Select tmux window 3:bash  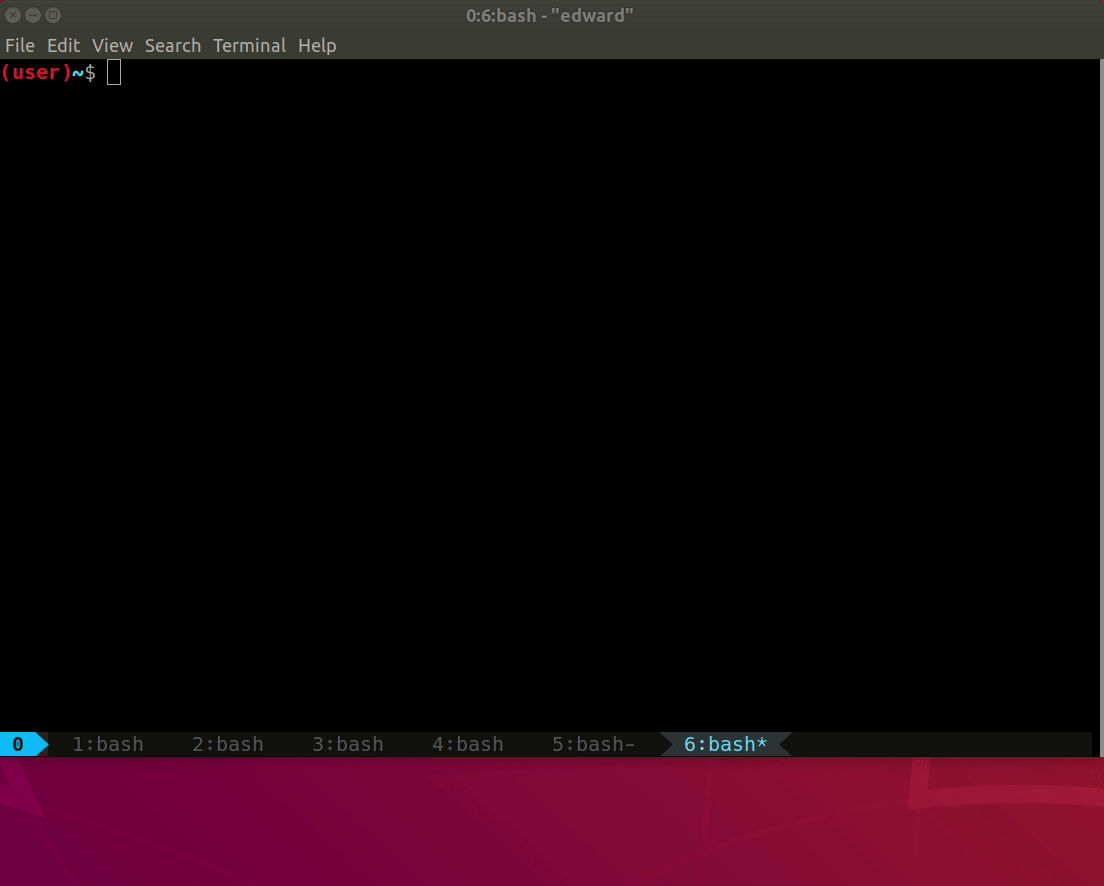click(348, 744)
